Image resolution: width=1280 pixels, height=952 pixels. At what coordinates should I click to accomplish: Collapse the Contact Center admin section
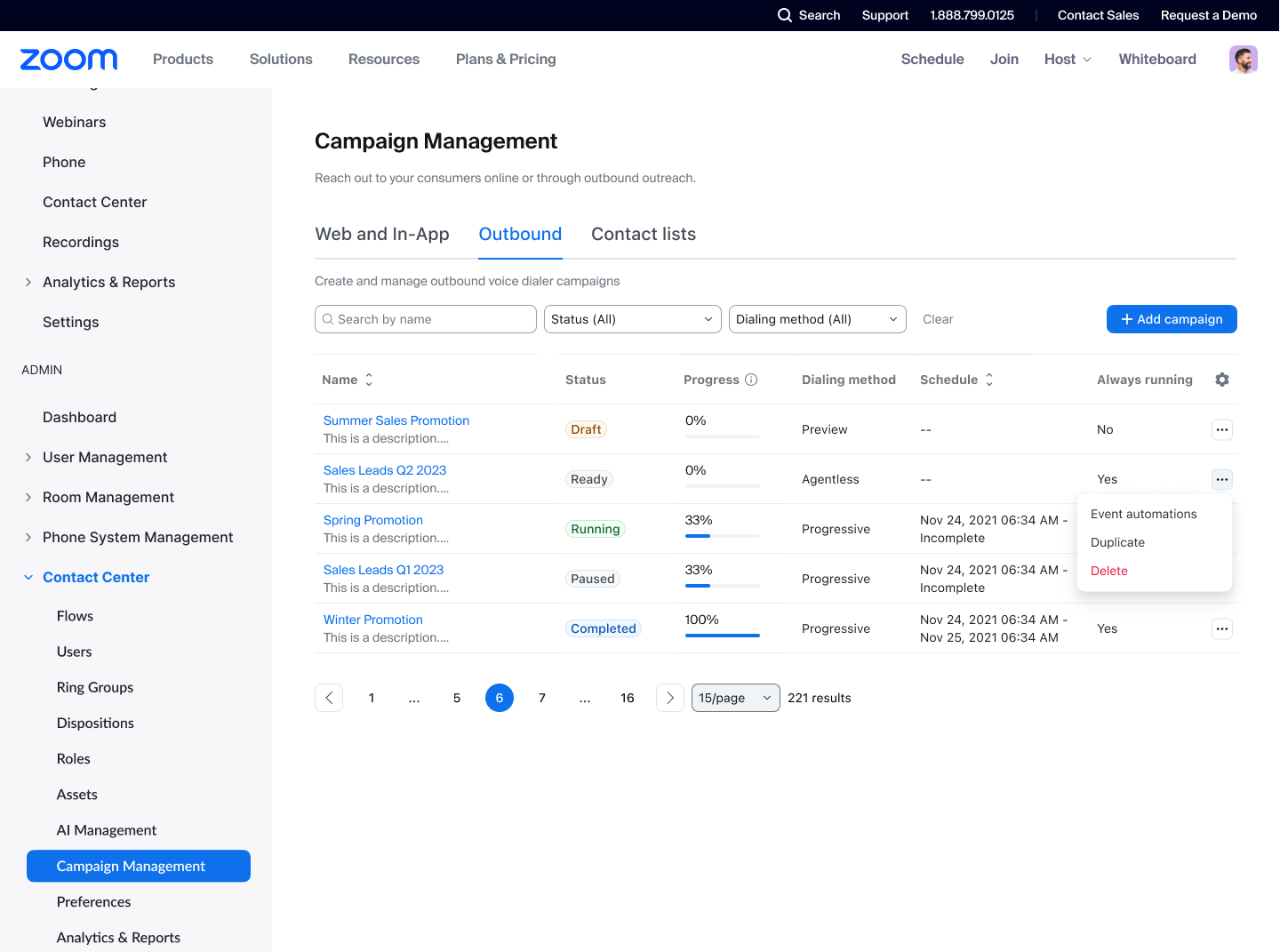[28, 577]
